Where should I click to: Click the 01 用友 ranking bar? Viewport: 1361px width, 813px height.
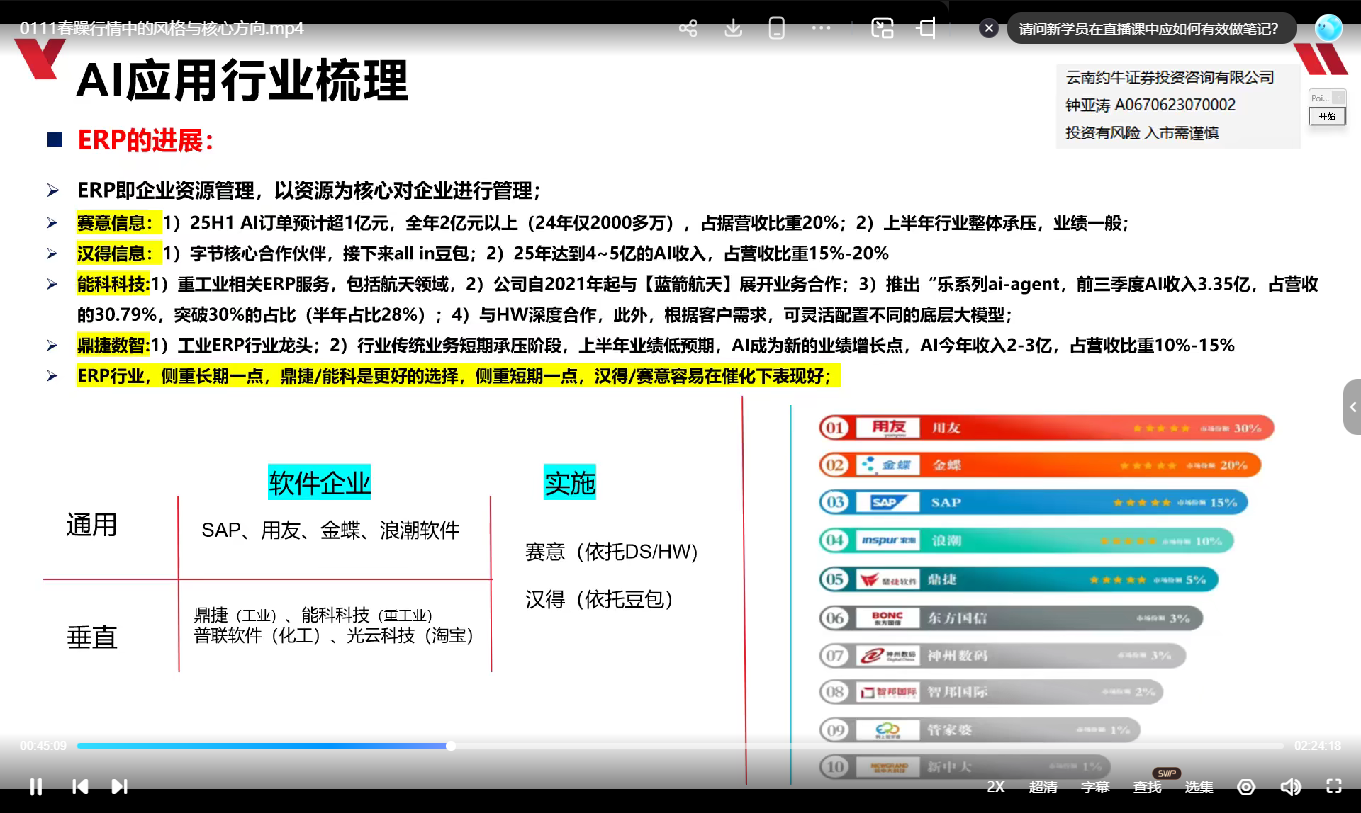1046,428
